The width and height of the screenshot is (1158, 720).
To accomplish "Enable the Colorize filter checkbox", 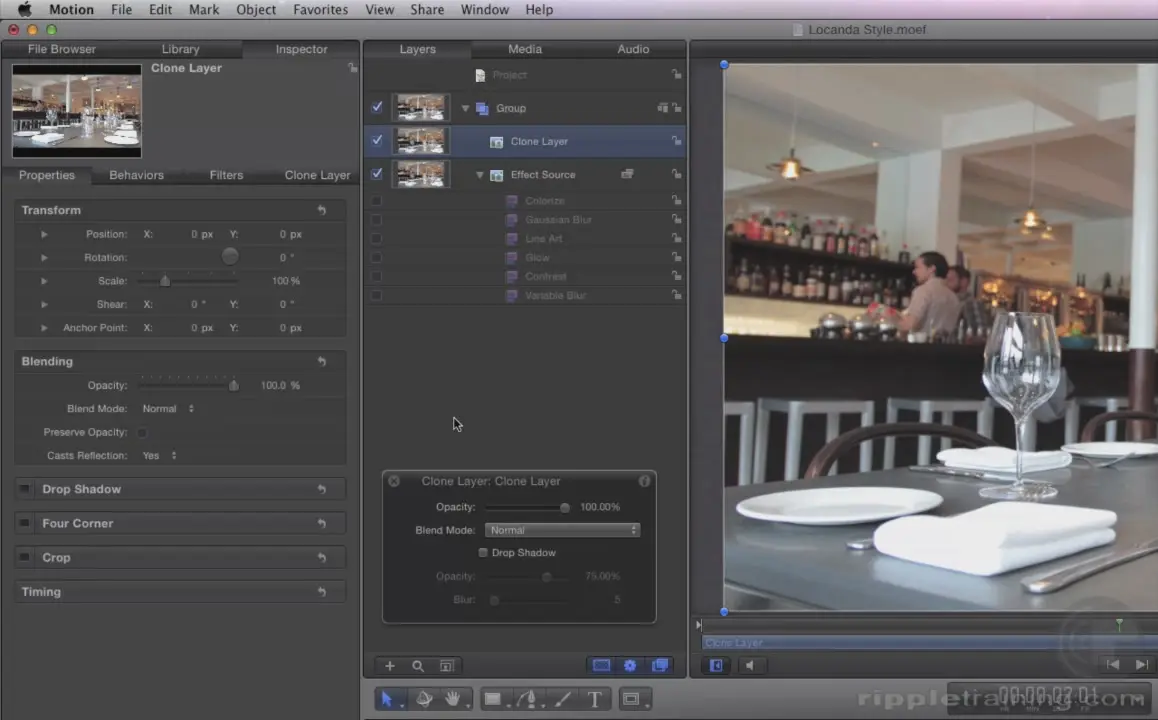I will (376, 201).
